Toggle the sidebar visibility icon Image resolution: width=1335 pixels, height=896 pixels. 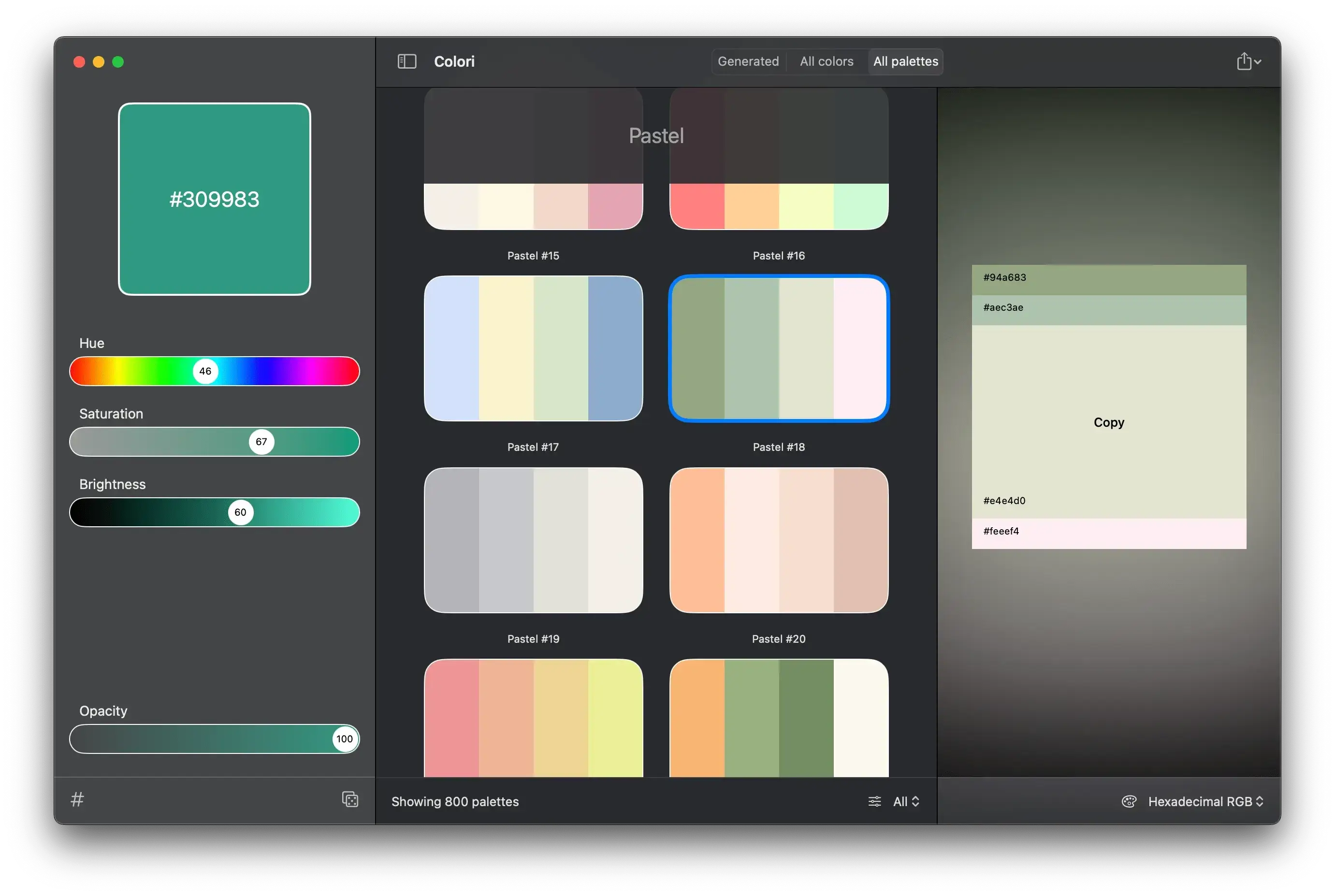coord(407,61)
